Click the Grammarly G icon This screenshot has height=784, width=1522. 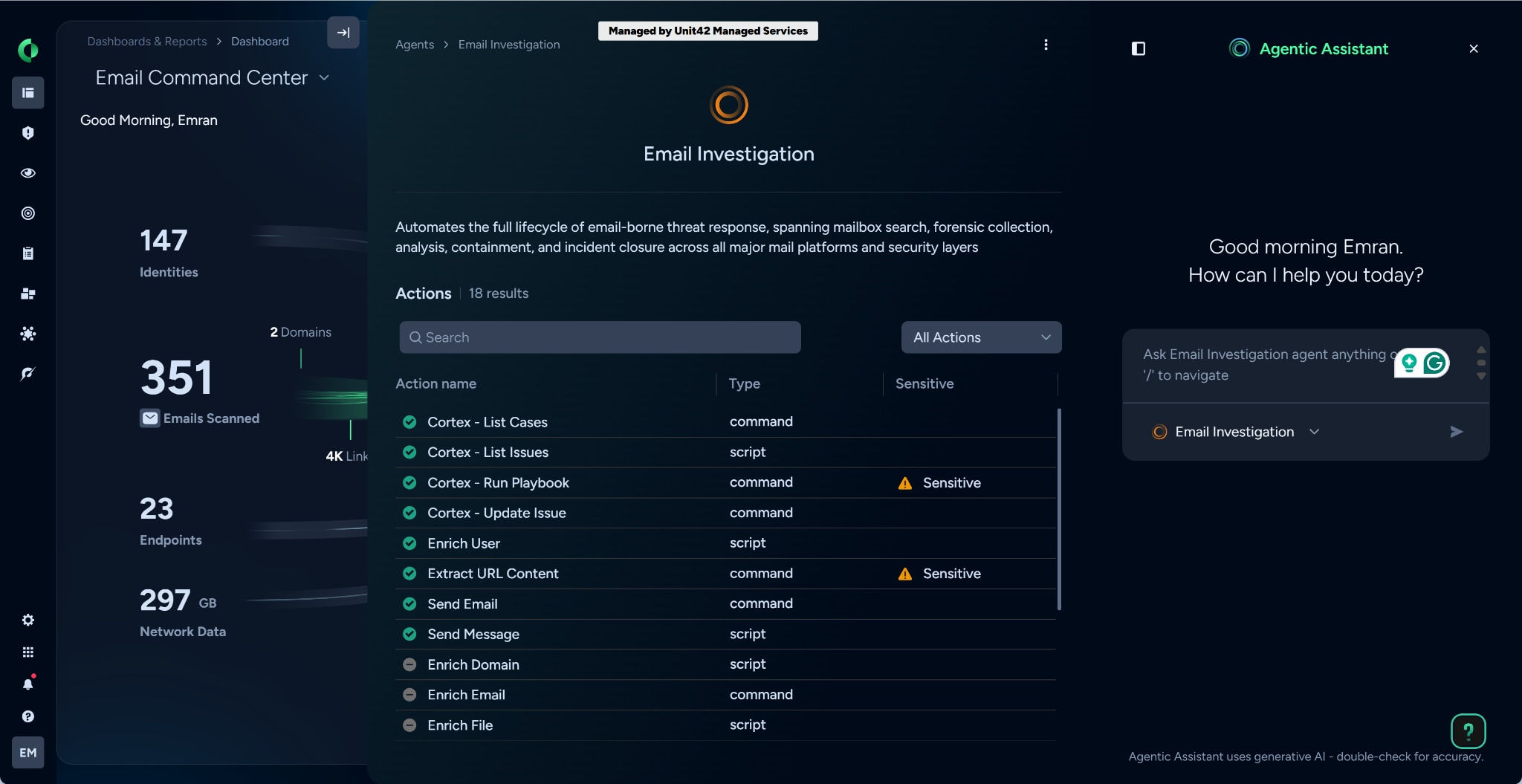coord(1434,363)
